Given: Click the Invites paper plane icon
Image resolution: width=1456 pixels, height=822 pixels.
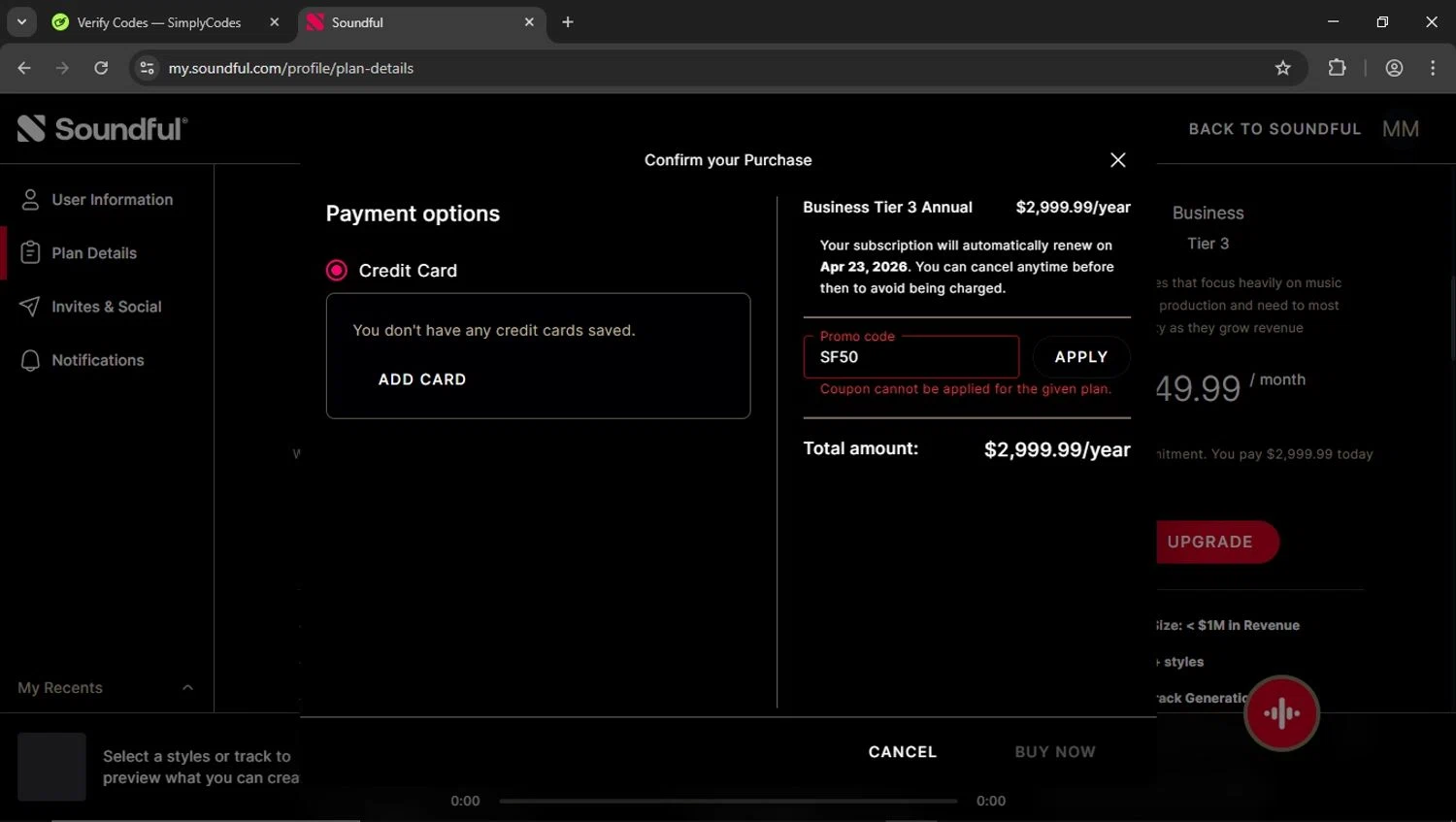Looking at the screenshot, I should click(30, 307).
